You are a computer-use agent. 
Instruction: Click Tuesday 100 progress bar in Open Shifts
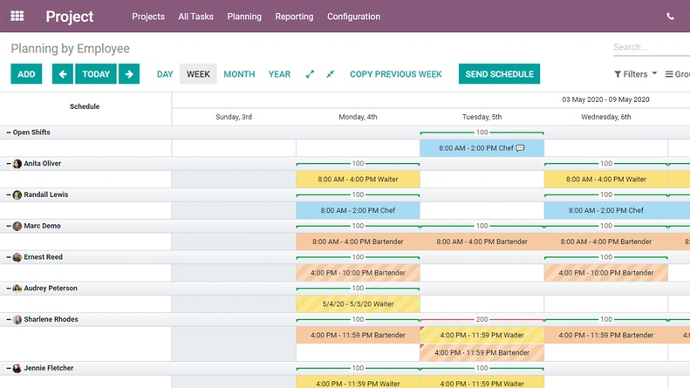click(482, 132)
